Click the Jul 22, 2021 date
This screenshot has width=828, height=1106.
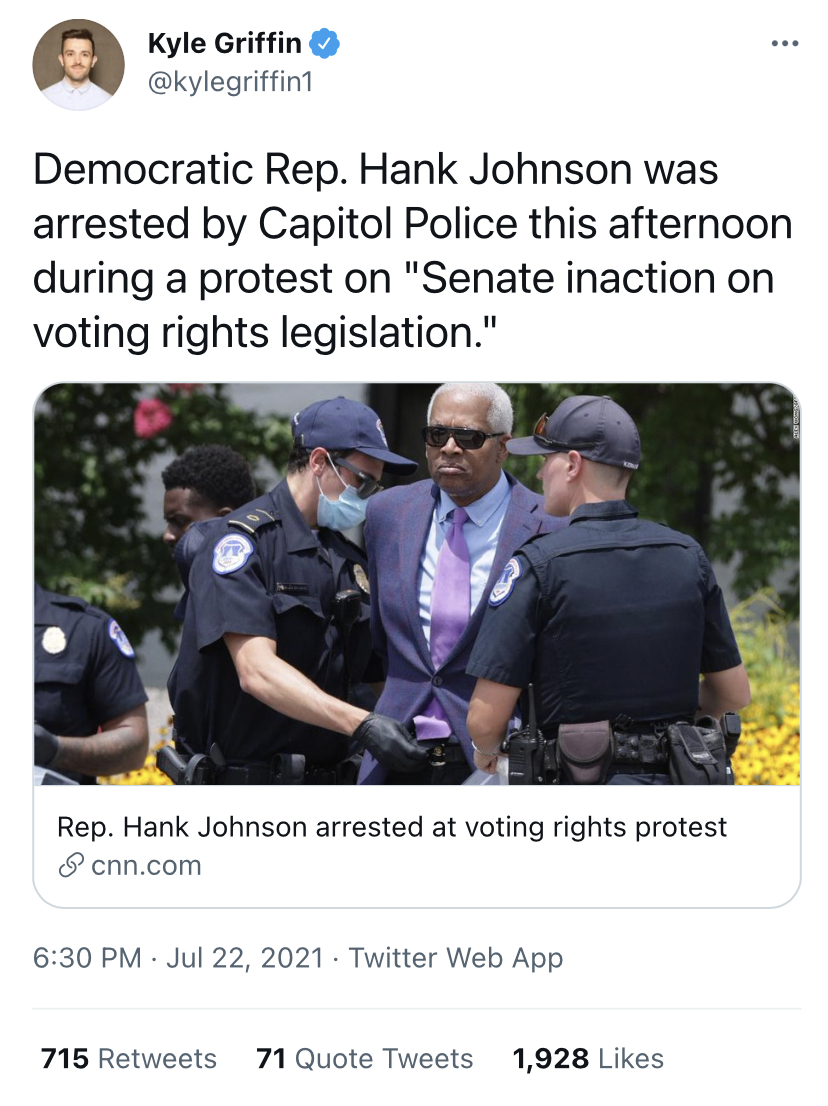tap(244, 957)
